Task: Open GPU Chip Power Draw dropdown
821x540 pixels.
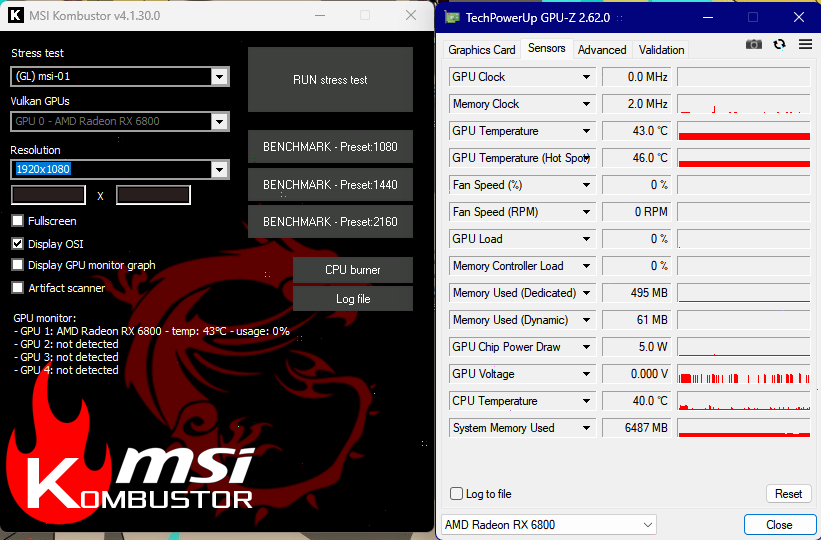Action: coord(586,347)
